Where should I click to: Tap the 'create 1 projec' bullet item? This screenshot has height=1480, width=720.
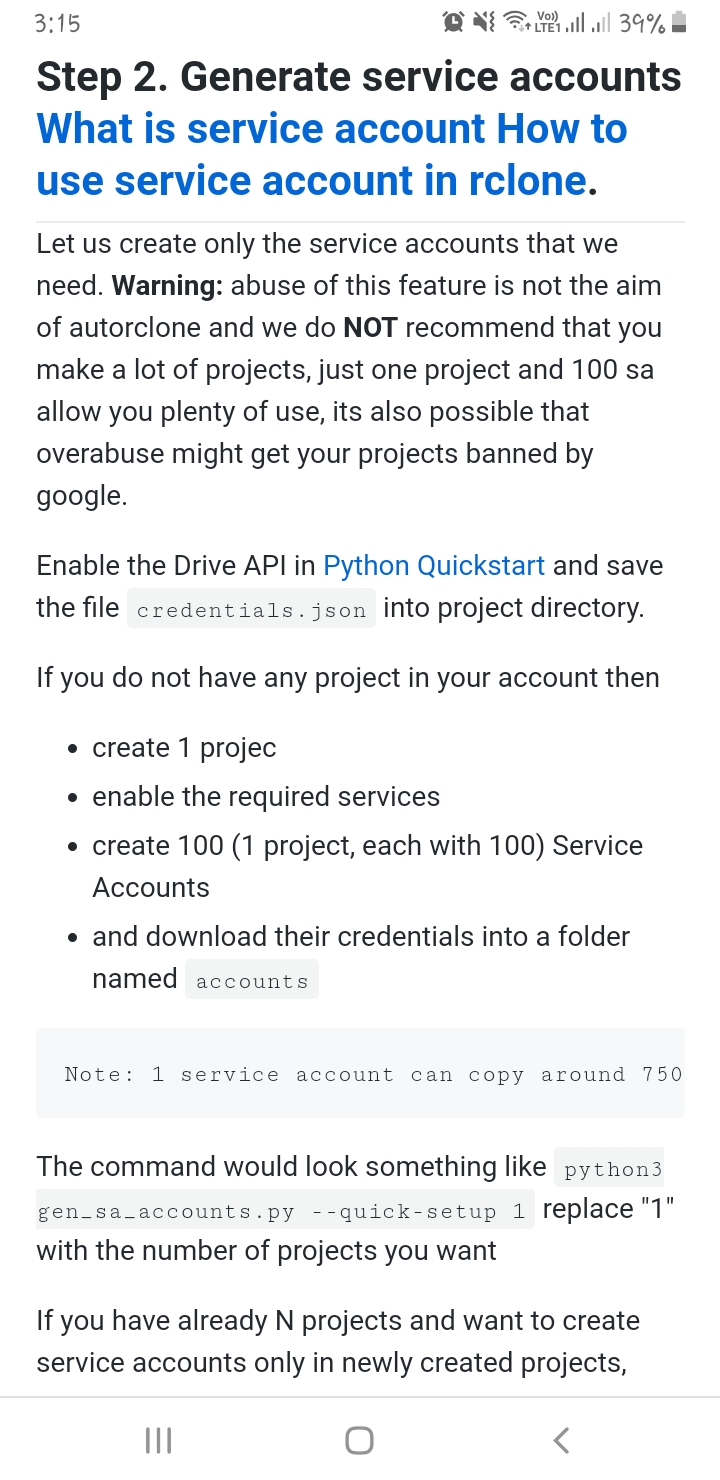(184, 748)
